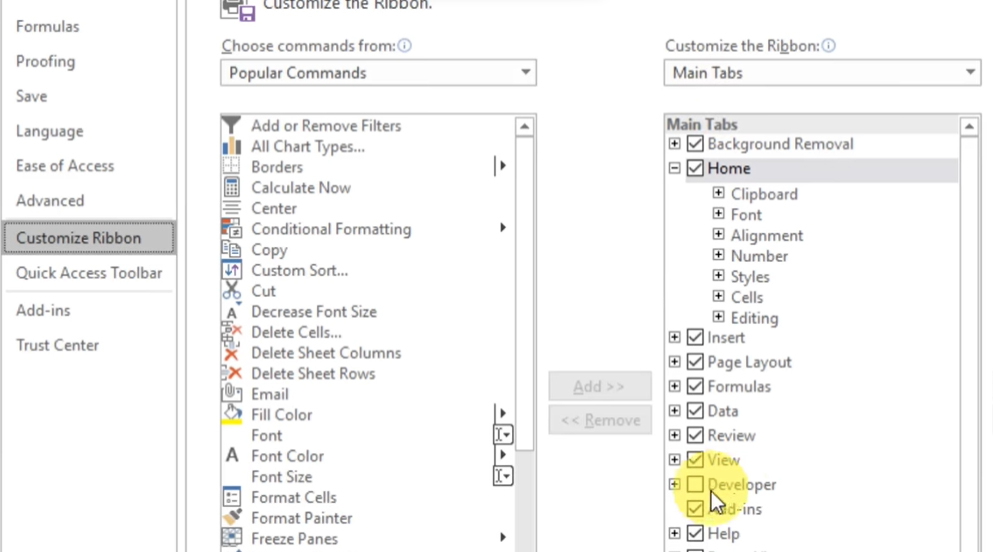993x552 pixels.
Task: Expand the Clipboard group under Home
Action: click(718, 194)
